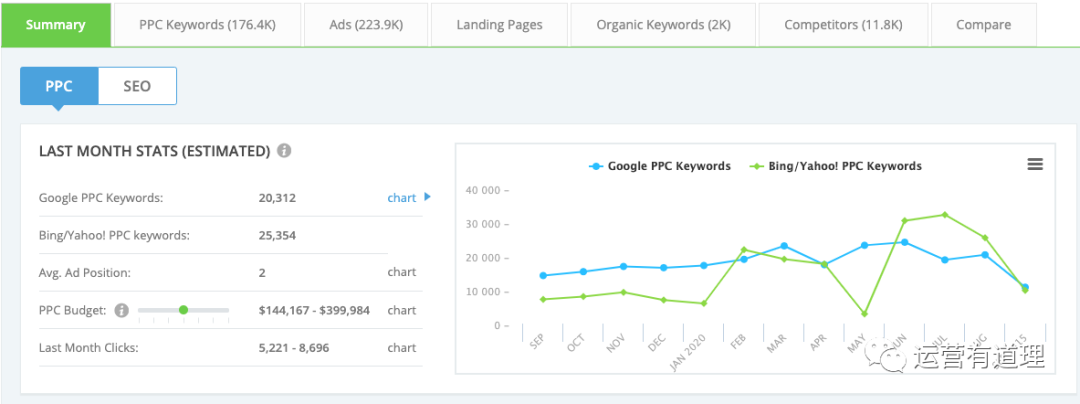The image size is (1080, 404).
Task: View the Organic Keywords (2K) tab
Action: coord(663,25)
